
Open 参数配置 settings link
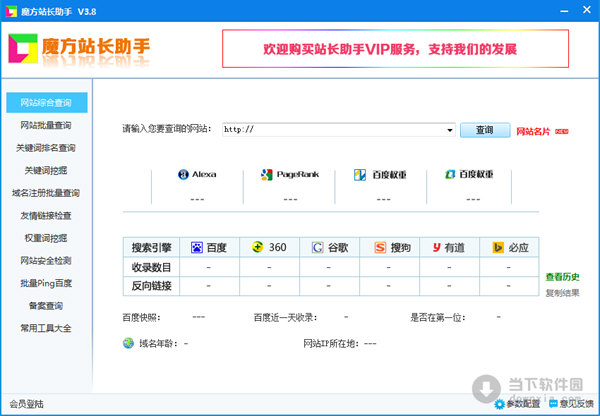[x=523, y=404]
